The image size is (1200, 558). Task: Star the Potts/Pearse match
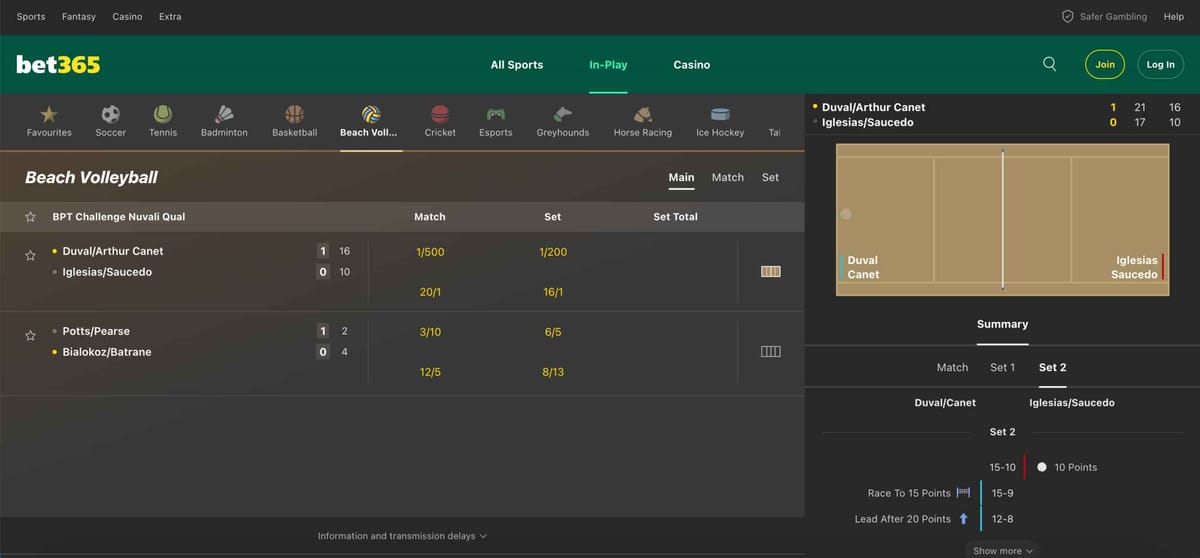(30, 336)
